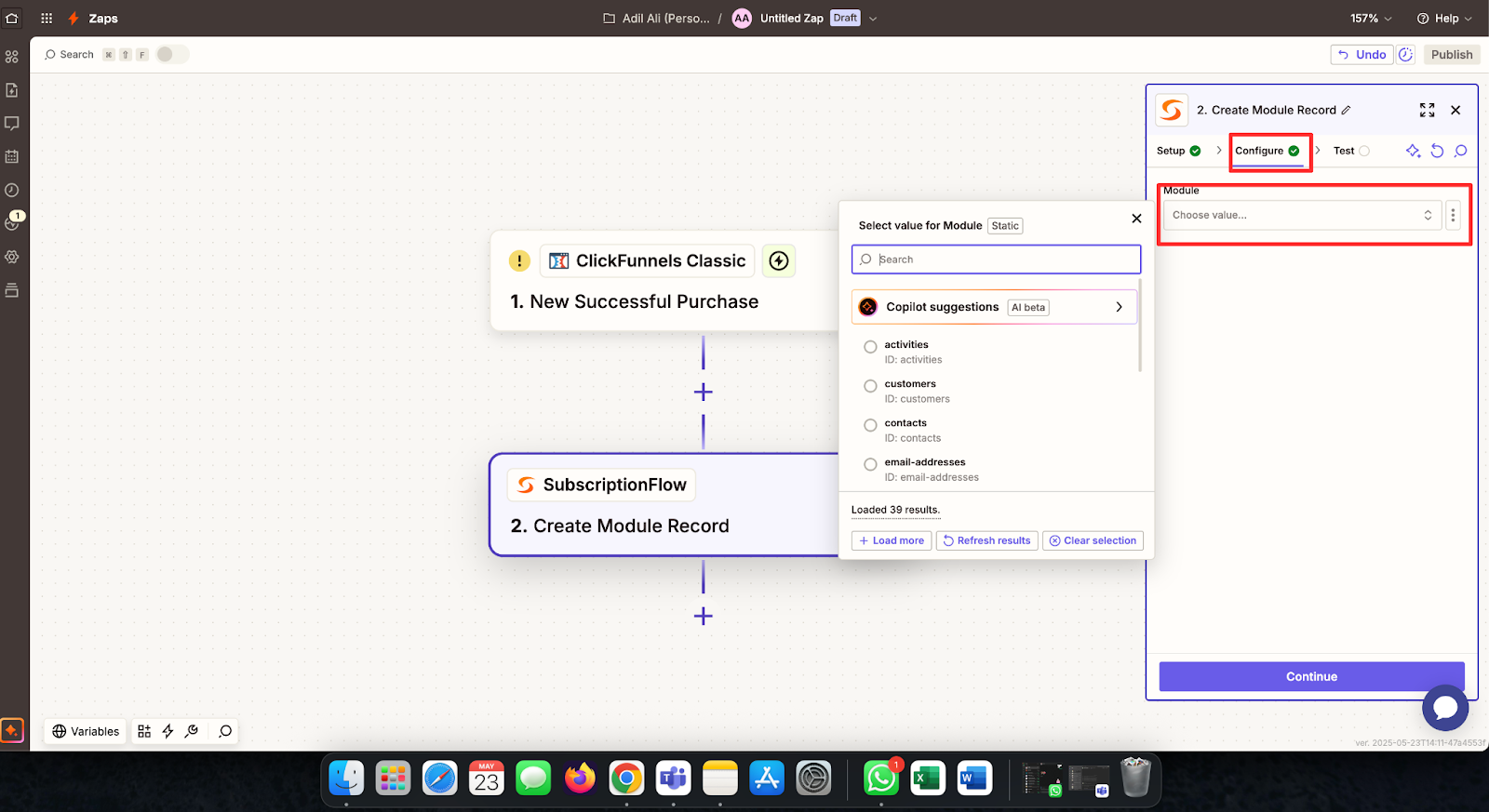This screenshot has height=812, width=1489.
Task: Open Google Chrome in the dock
Action: coord(626,778)
